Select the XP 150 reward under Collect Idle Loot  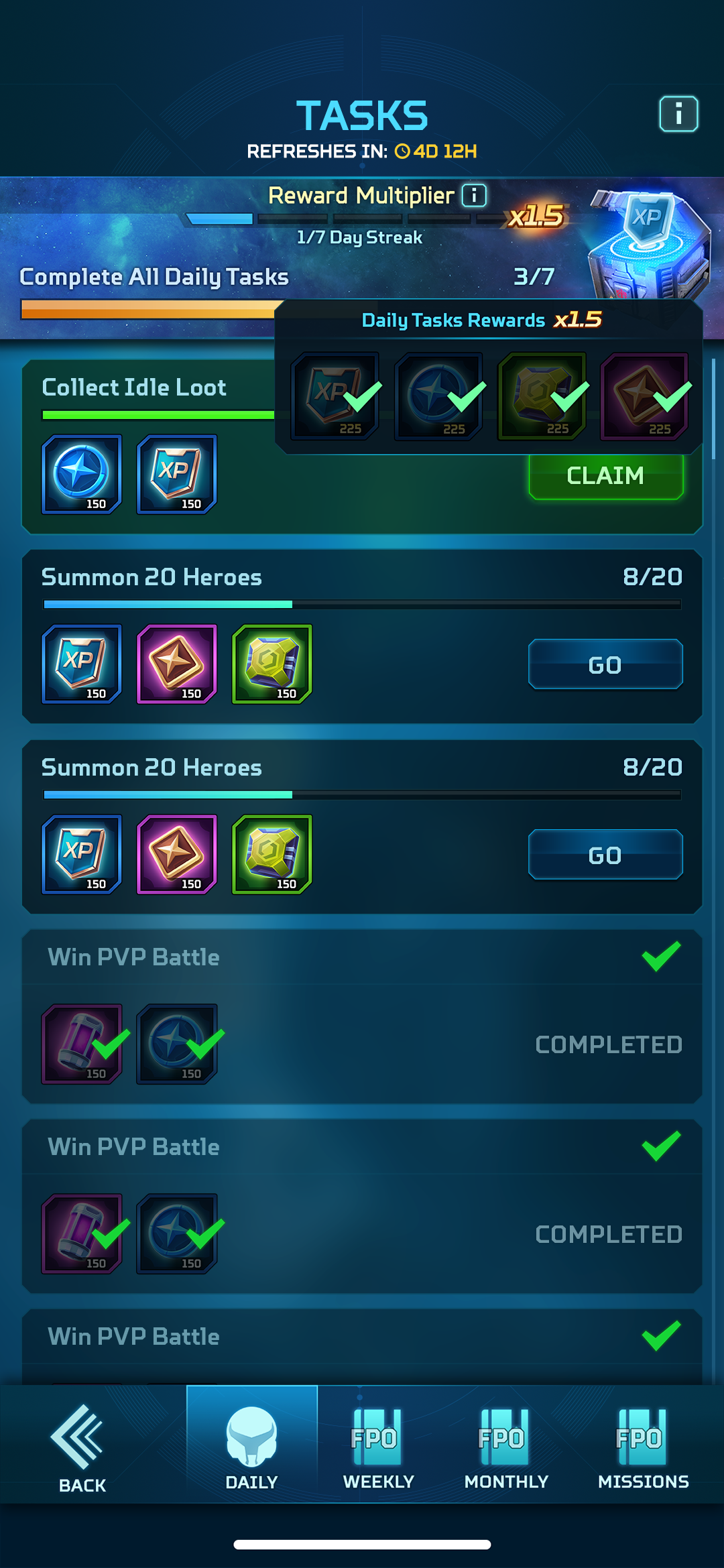(x=177, y=474)
